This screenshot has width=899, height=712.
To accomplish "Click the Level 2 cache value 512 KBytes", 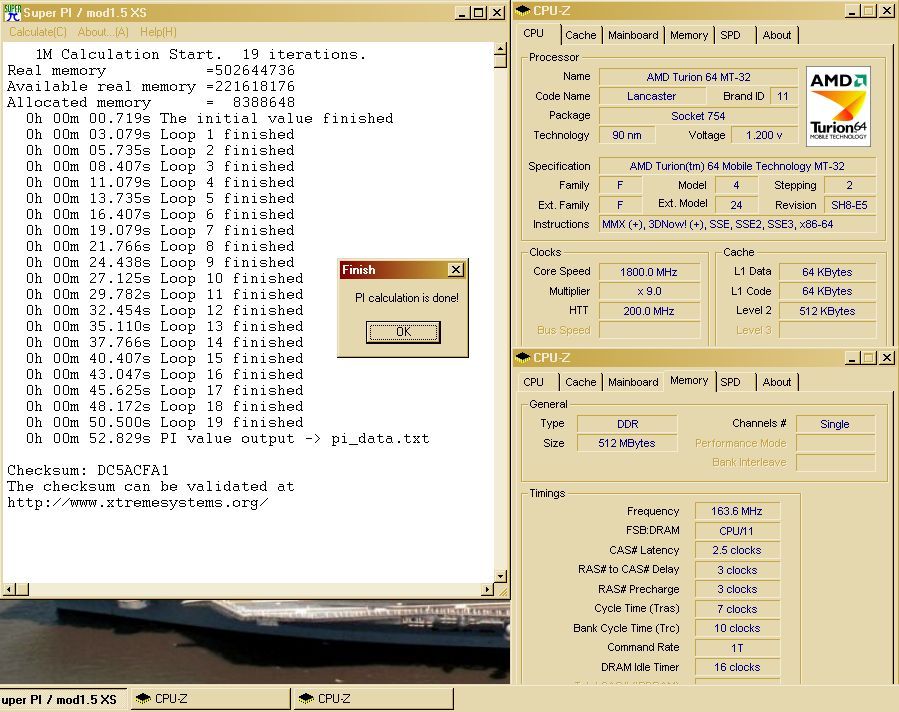I will pyautogui.click(x=827, y=311).
